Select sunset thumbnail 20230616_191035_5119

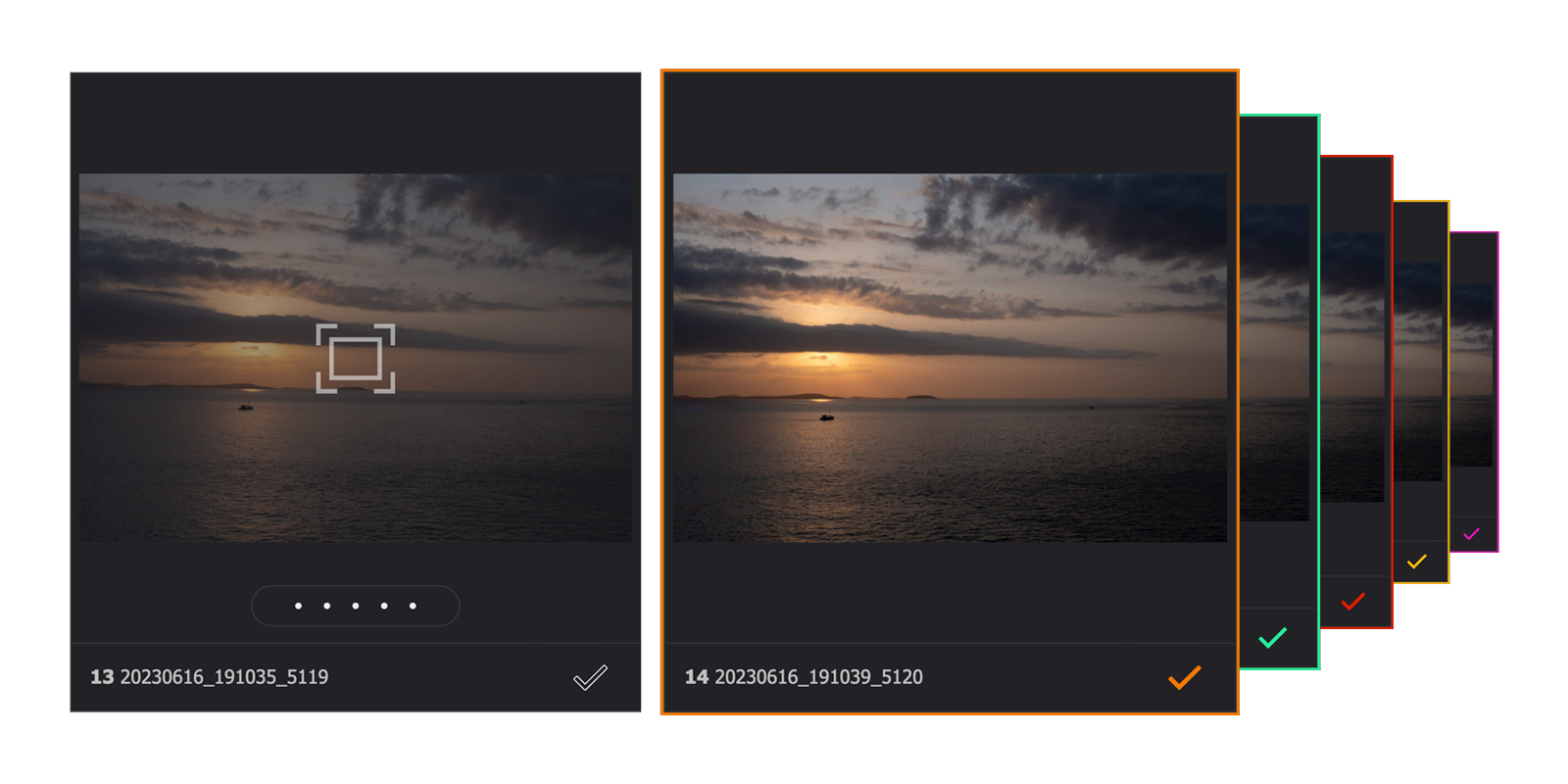pyautogui.click(x=356, y=358)
